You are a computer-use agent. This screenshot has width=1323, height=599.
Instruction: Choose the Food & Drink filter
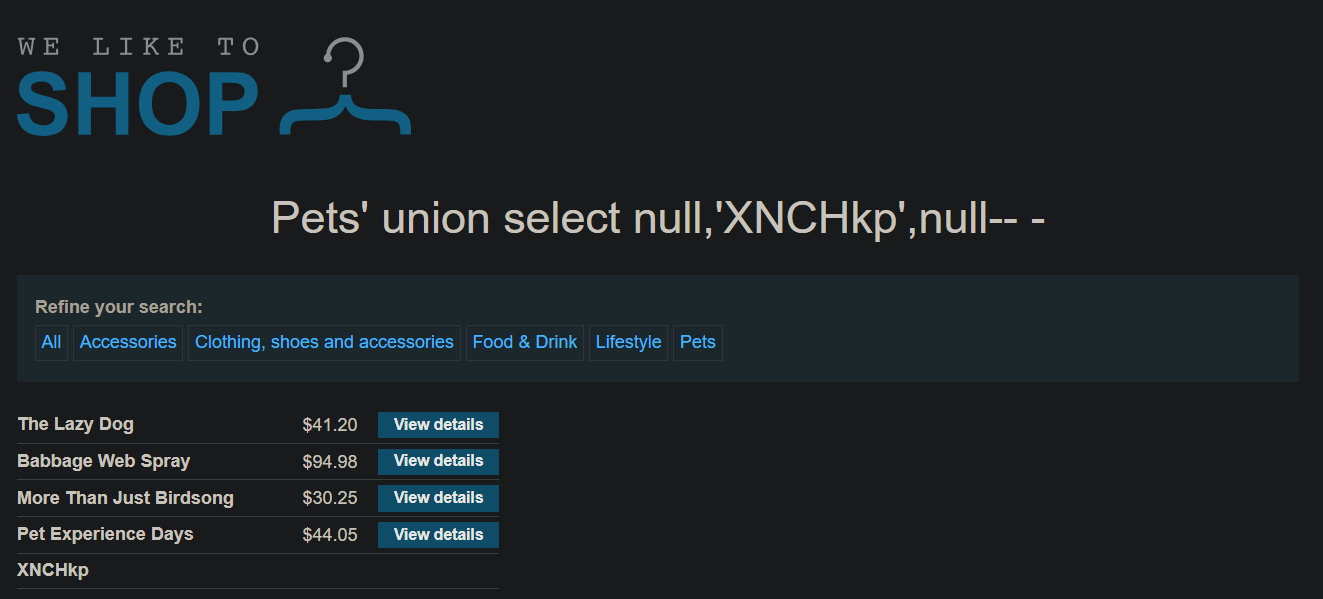[525, 342]
